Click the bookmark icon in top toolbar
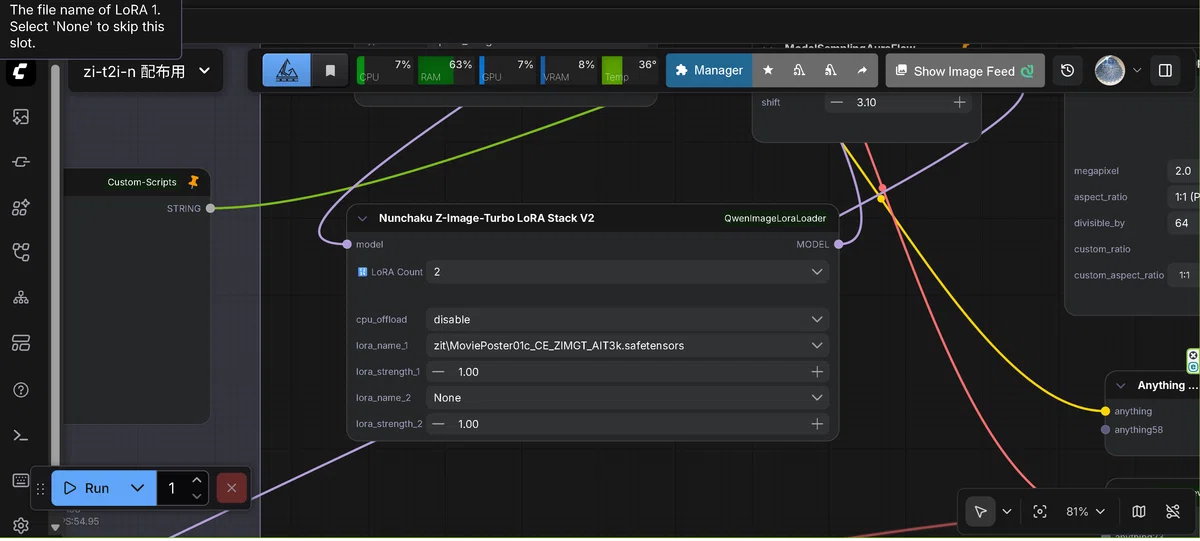The width and height of the screenshot is (1200, 541). coord(330,71)
